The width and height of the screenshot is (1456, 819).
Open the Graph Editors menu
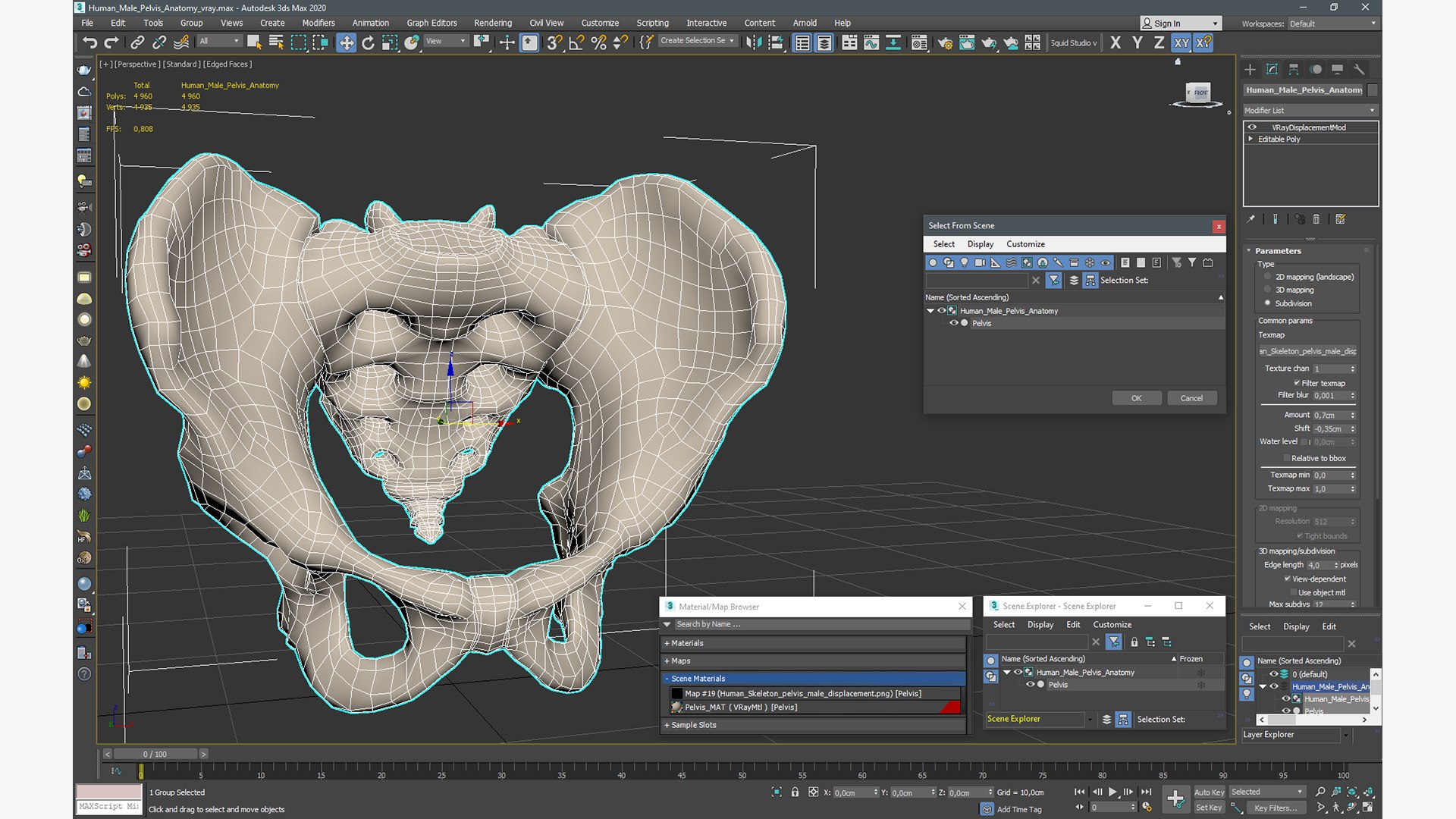431,23
